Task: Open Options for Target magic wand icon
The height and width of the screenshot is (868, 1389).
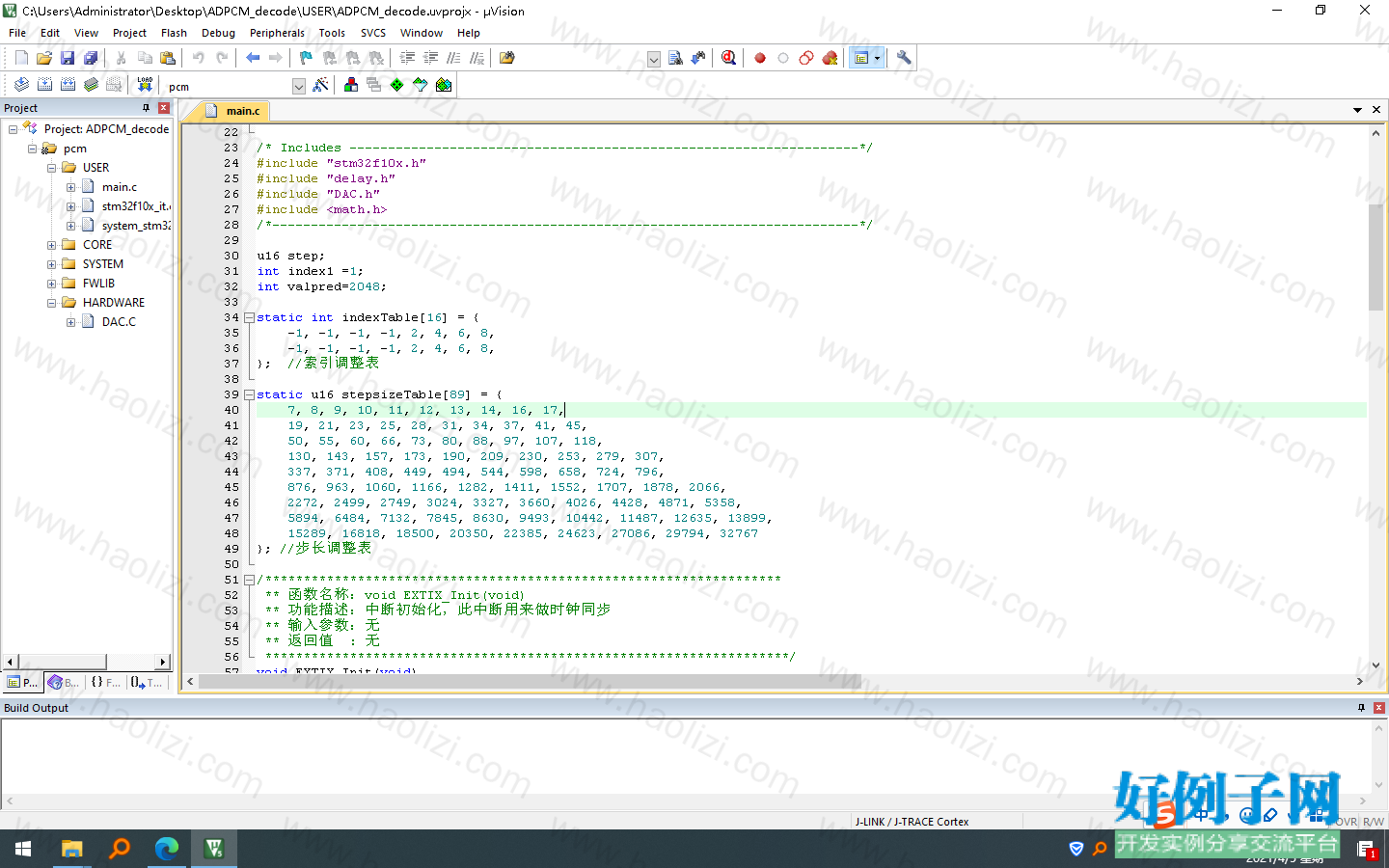Action: click(320, 85)
